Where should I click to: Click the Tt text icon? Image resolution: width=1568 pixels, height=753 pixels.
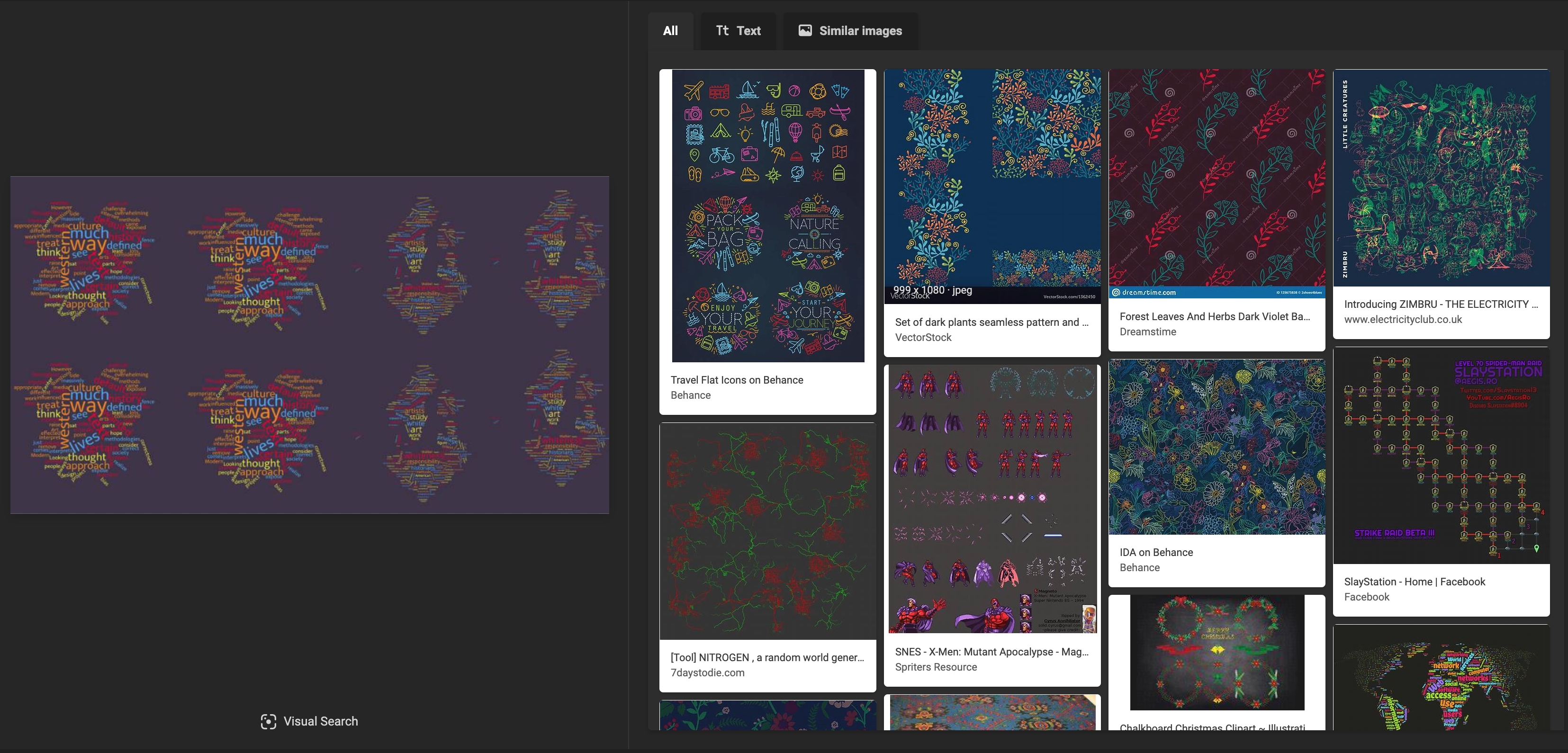(x=722, y=30)
